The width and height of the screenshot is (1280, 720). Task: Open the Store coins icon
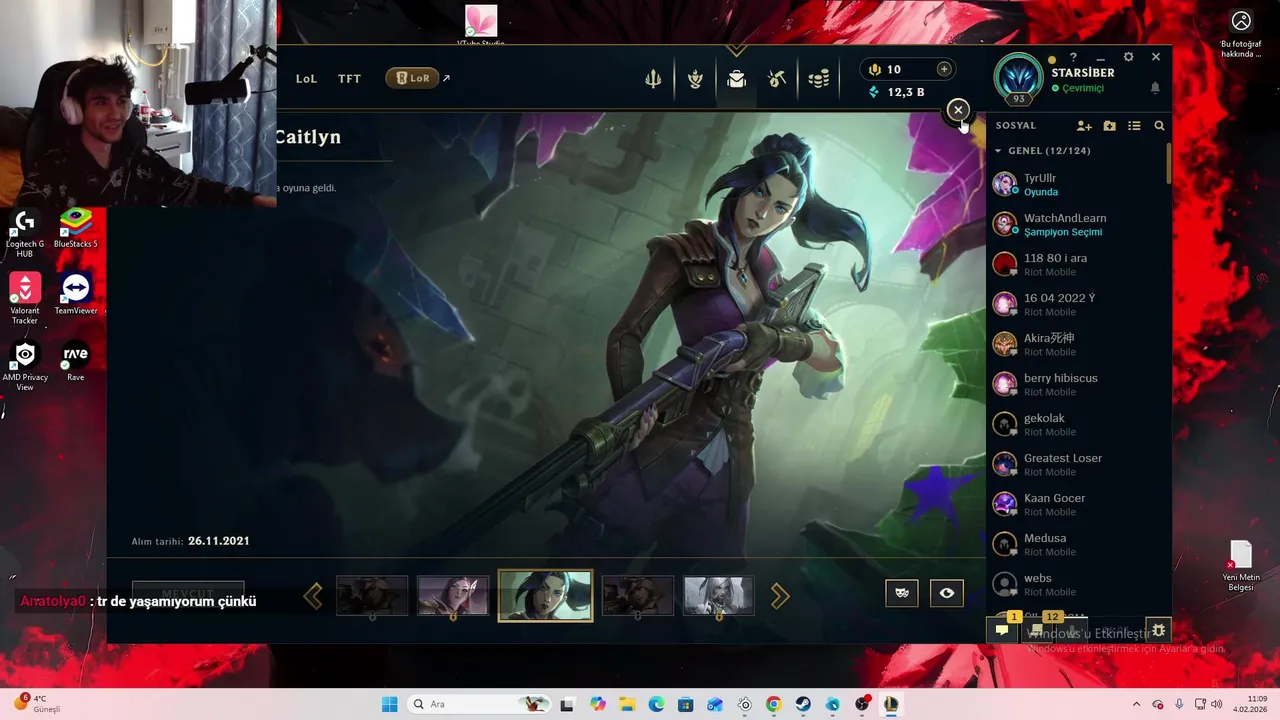pyautogui.click(x=819, y=79)
